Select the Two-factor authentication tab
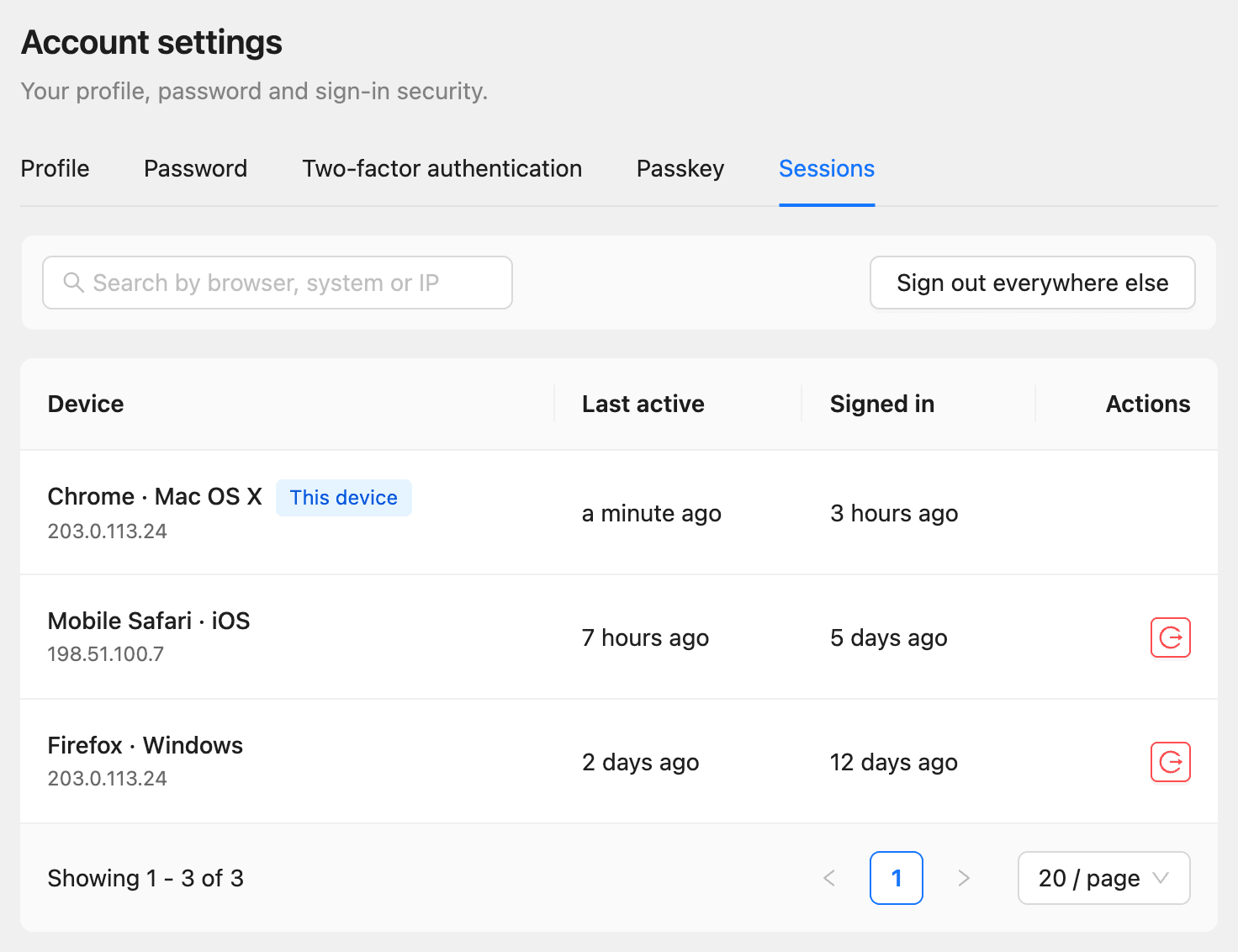 pos(442,169)
